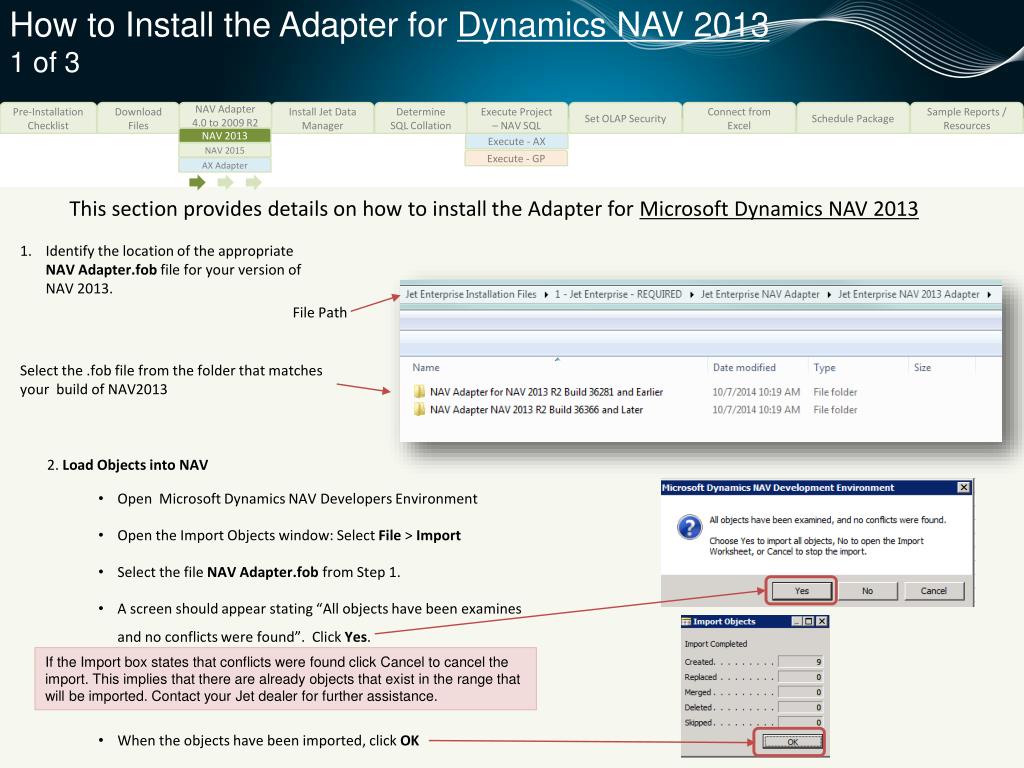Click No in the NAV import dialog
Image resolution: width=1024 pixels, height=768 pixels.
(867, 590)
